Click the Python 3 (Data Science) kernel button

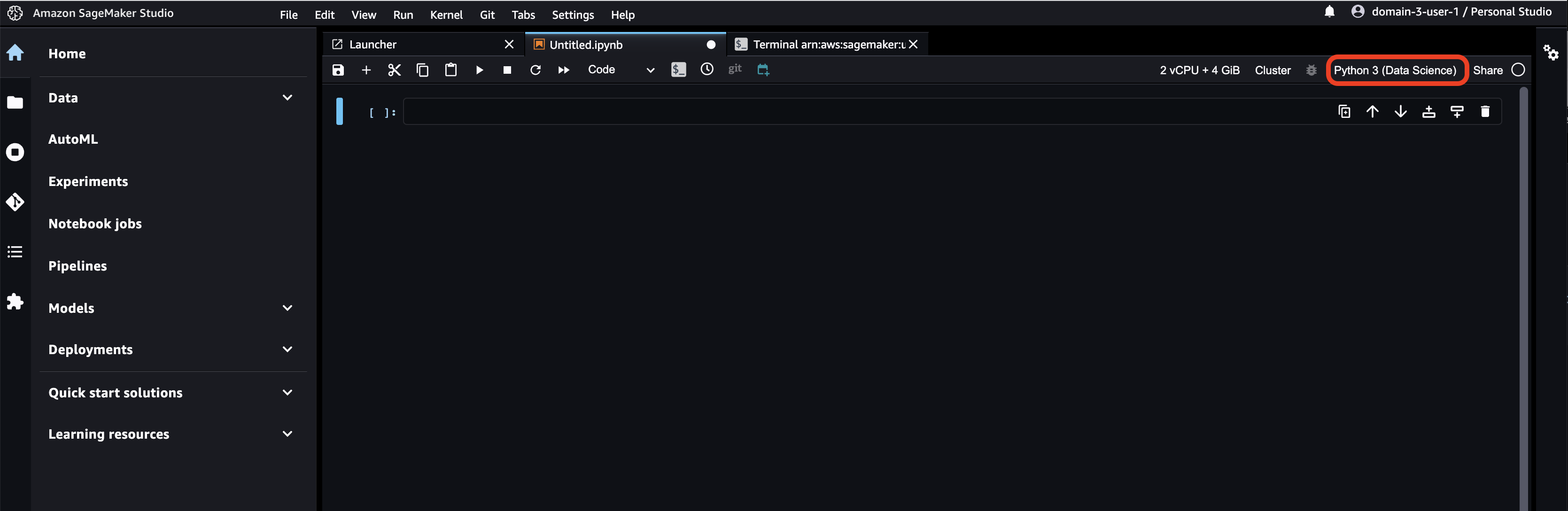click(1395, 70)
